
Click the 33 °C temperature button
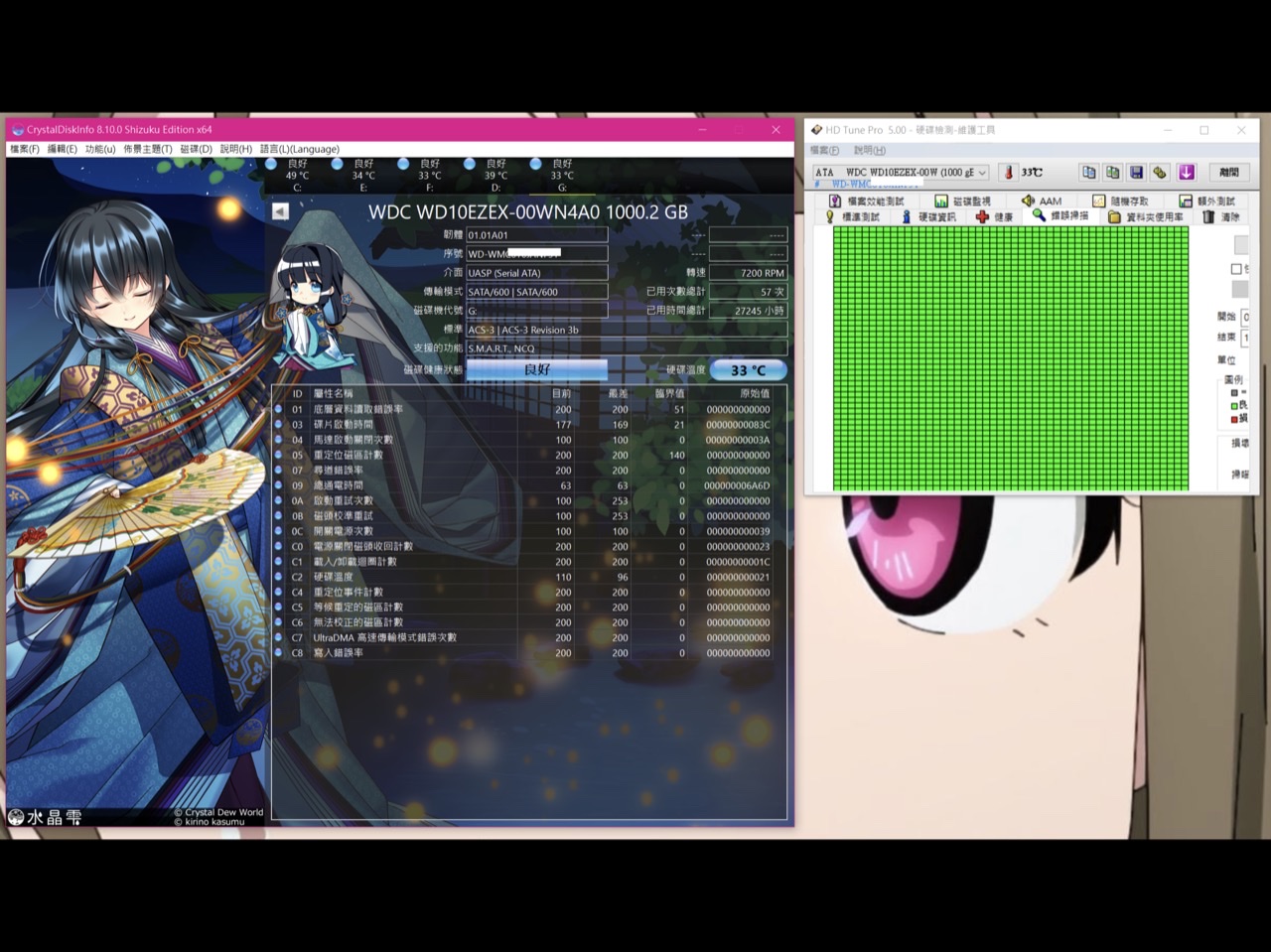coord(749,370)
